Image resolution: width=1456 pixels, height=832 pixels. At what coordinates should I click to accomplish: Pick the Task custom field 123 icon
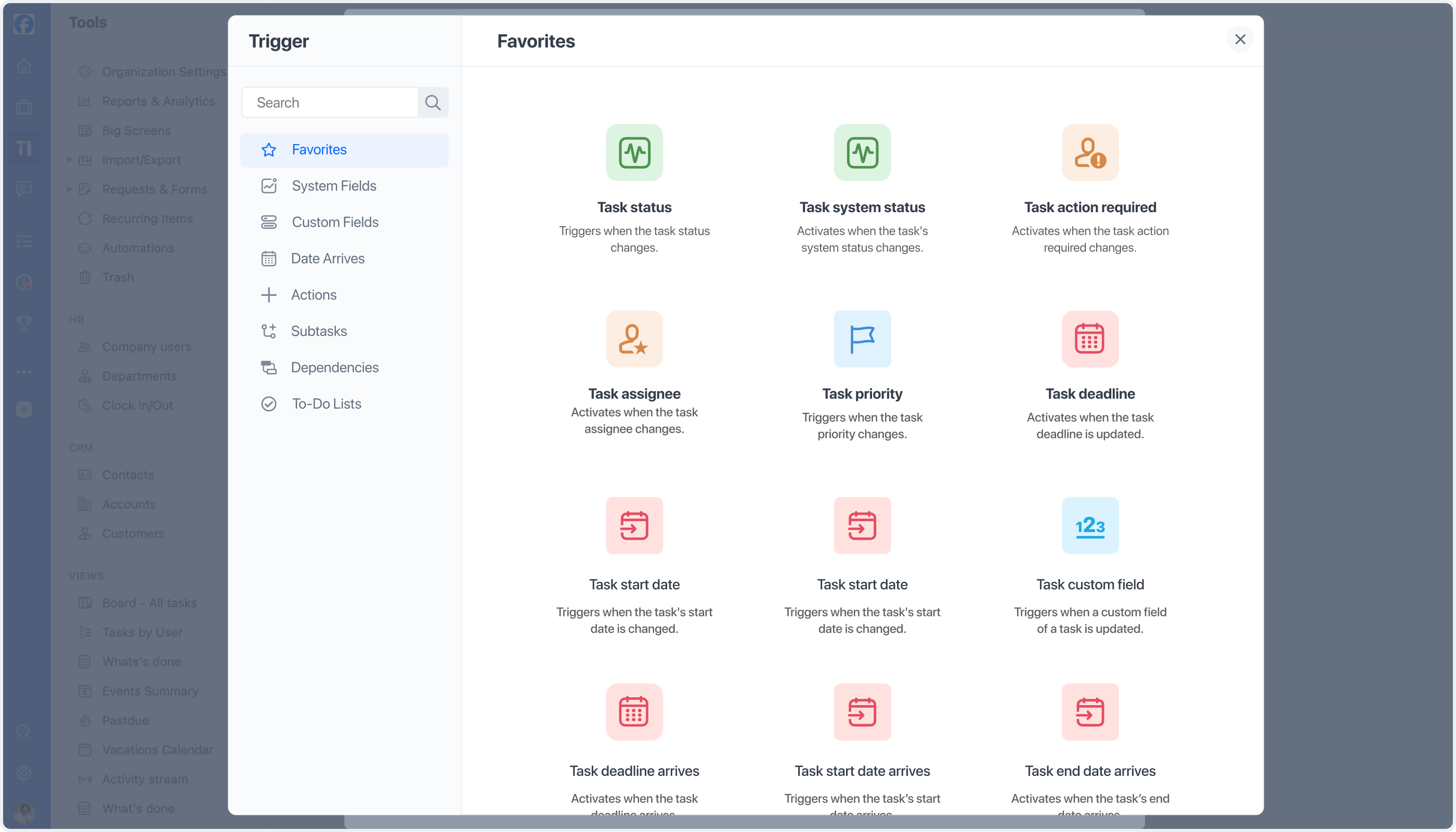(x=1090, y=525)
